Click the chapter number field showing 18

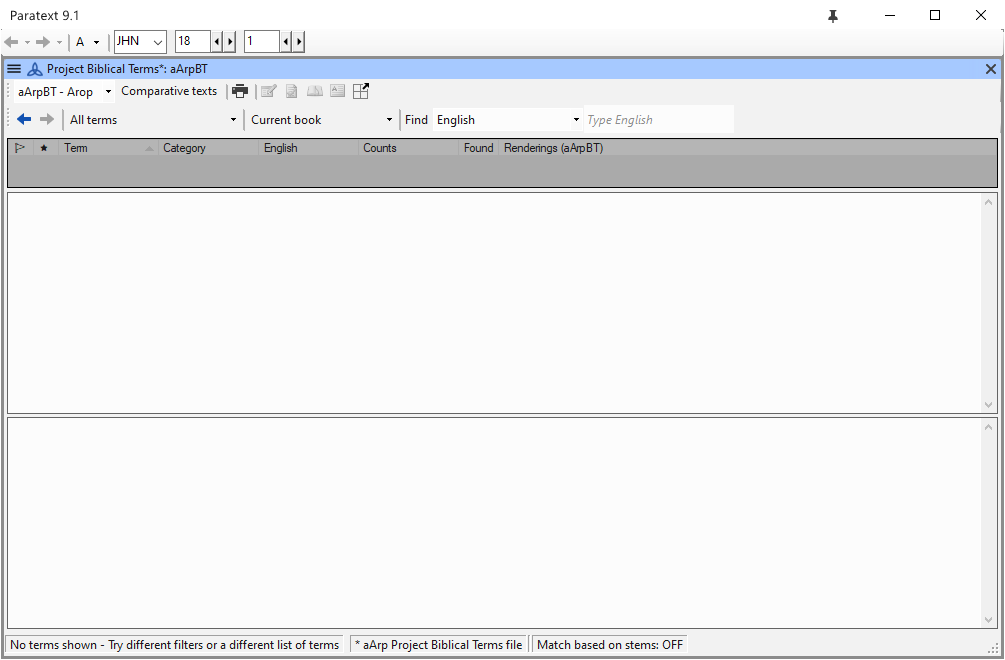click(x=193, y=42)
